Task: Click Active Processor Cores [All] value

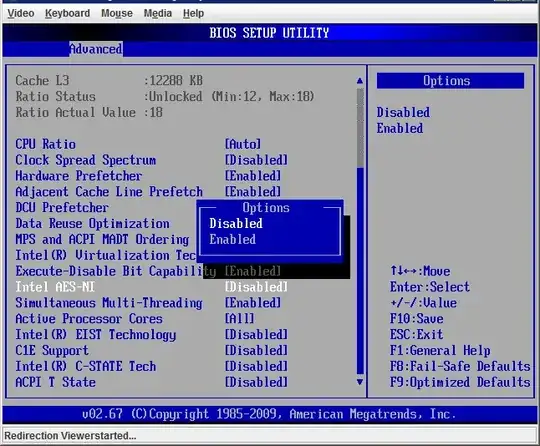Action: (x=240, y=319)
